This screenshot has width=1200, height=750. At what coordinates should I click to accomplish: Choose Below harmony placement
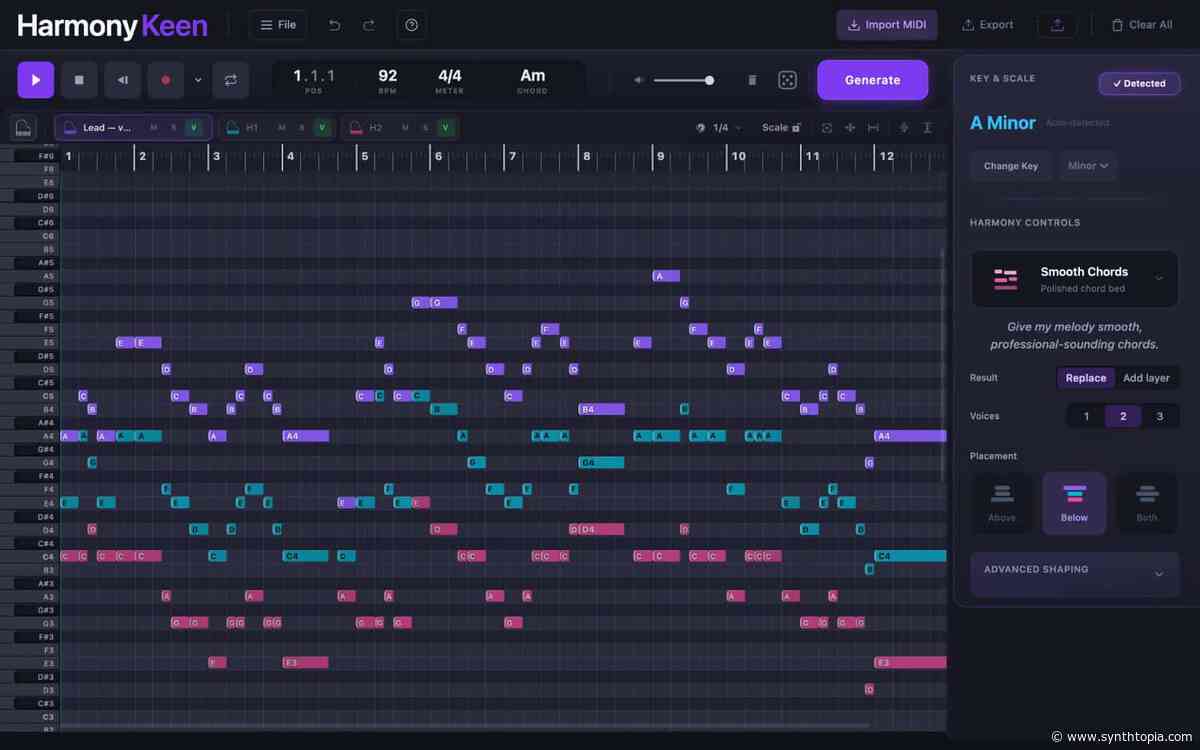click(x=1075, y=503)
